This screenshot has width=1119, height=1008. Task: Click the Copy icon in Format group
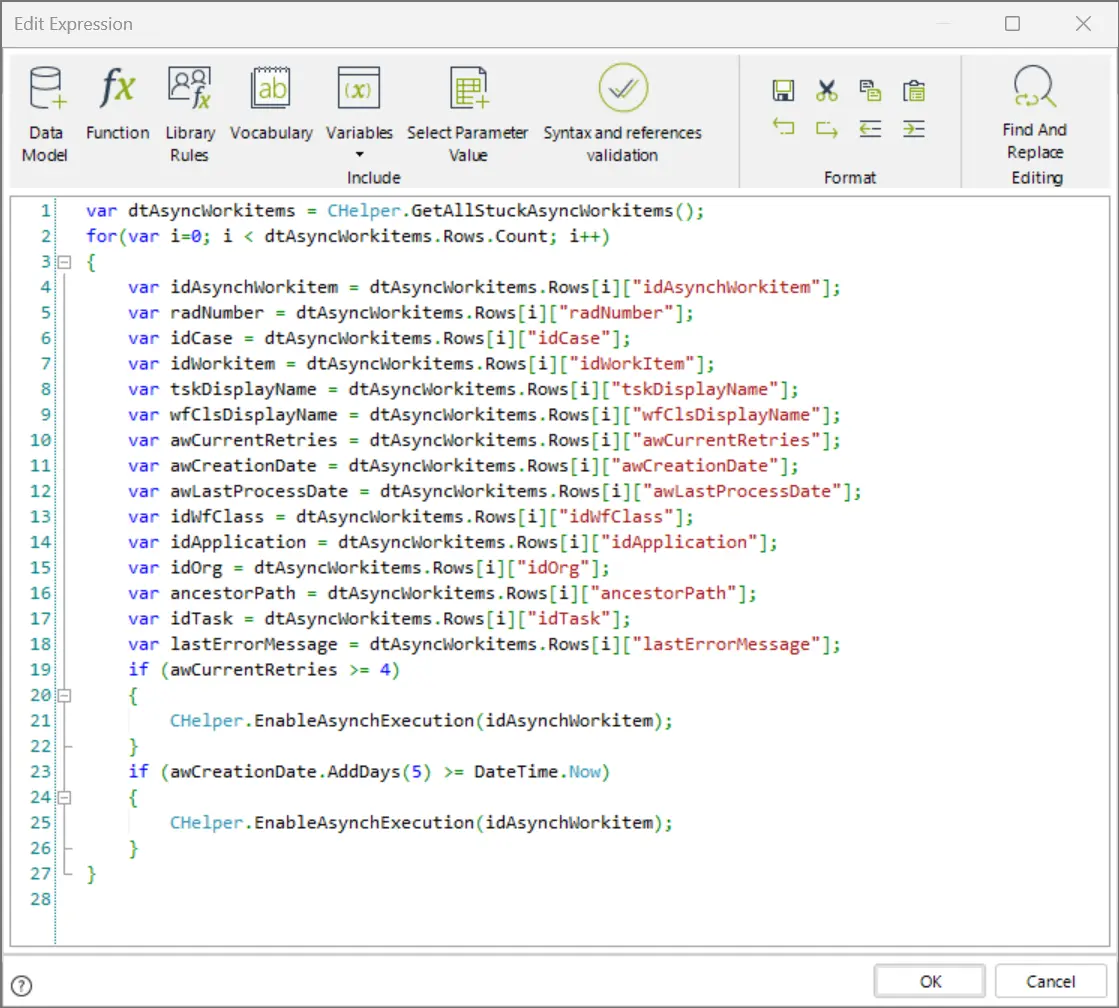click(x=870, y=91)
